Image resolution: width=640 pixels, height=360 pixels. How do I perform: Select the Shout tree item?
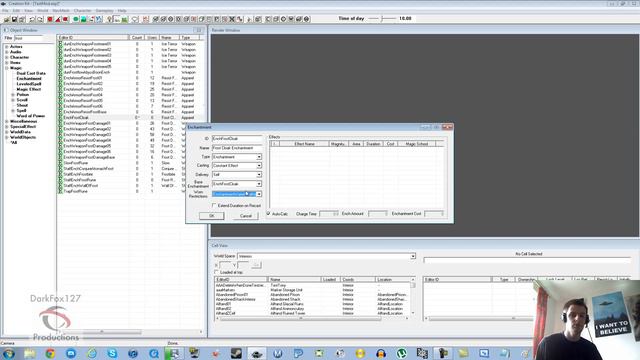click(x=22, y=105)
